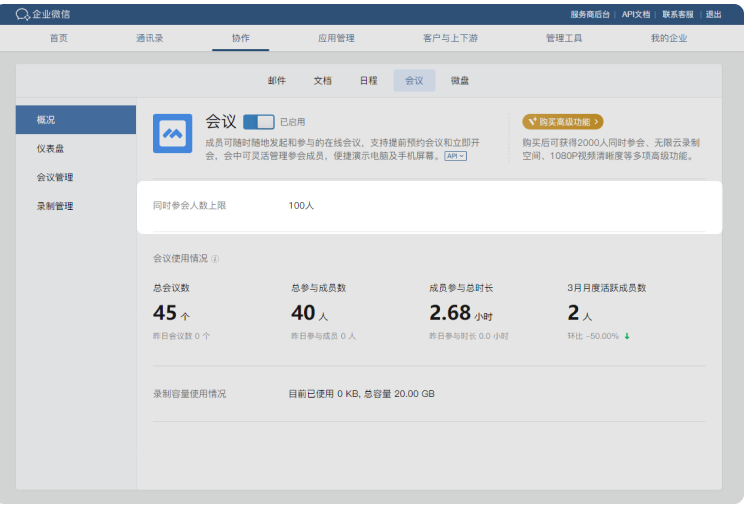Click the info icon beside 会议使用情况
Screen dimensions: 747x511
(x=215, y=259)
